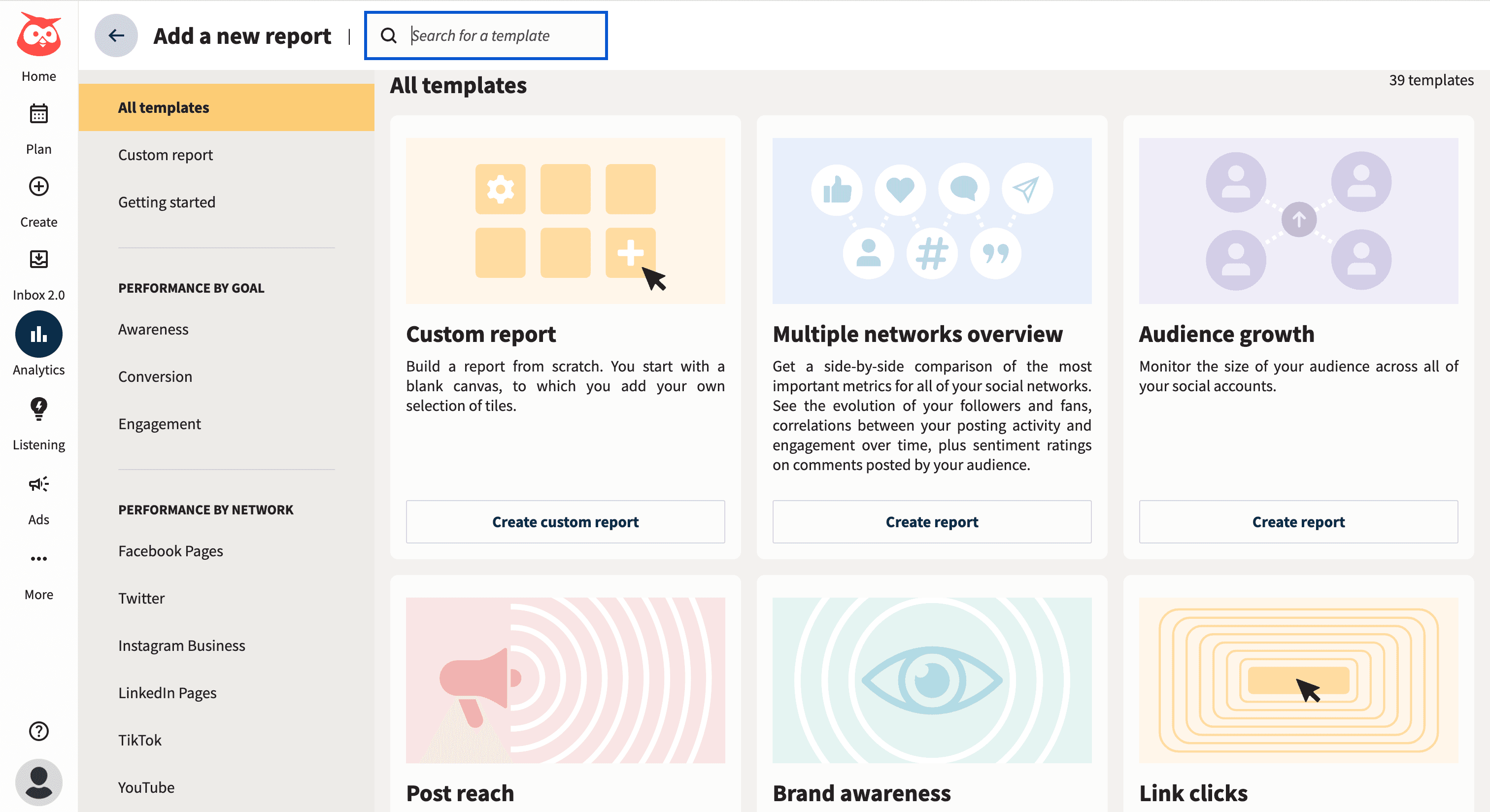The width and height of the screenshot is (1490, 812).
Task: Go back using the arrow button
Action: [x=116, y=35]
